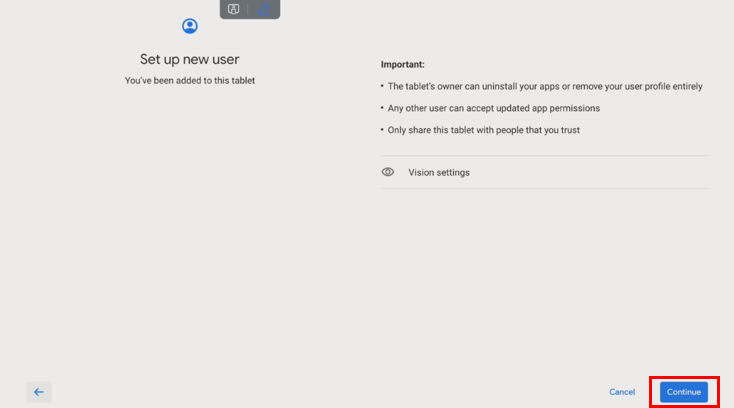734x408 pixels.
Task: Go back using the left arrow button
Action: tap(39, 392)
